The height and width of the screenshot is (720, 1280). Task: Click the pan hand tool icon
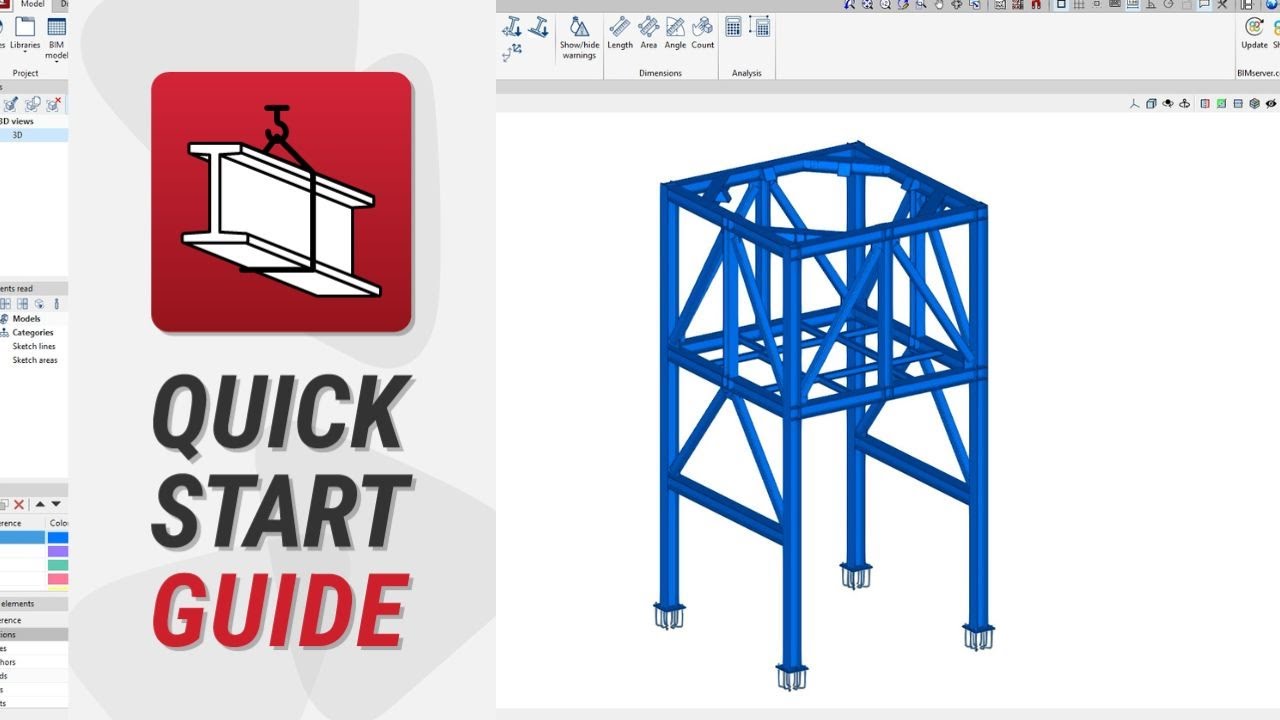[939, 5]
